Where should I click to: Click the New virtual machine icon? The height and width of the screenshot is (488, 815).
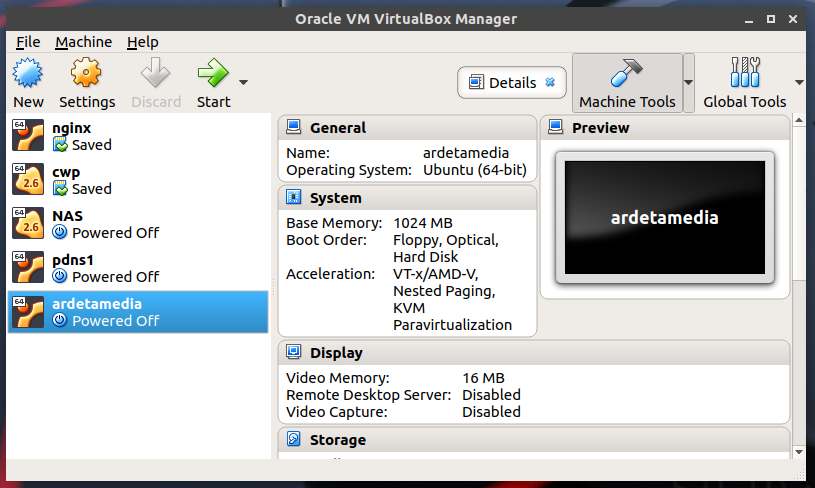click(x=28, y=73)
